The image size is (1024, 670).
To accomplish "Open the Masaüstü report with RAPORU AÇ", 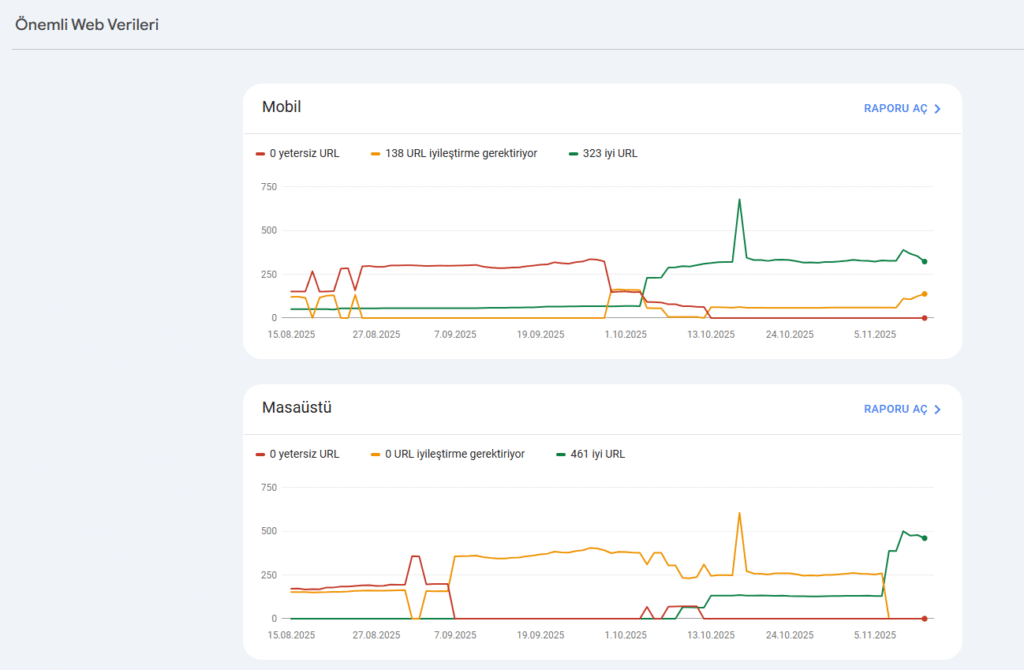I will coord(895,409).
